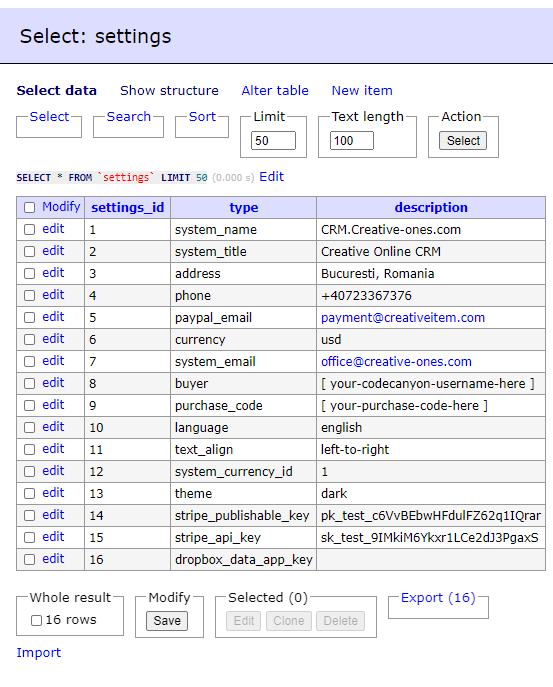The image size is (553, 687).
Task: Check the 16 rows whole result box
Action: 36,620
